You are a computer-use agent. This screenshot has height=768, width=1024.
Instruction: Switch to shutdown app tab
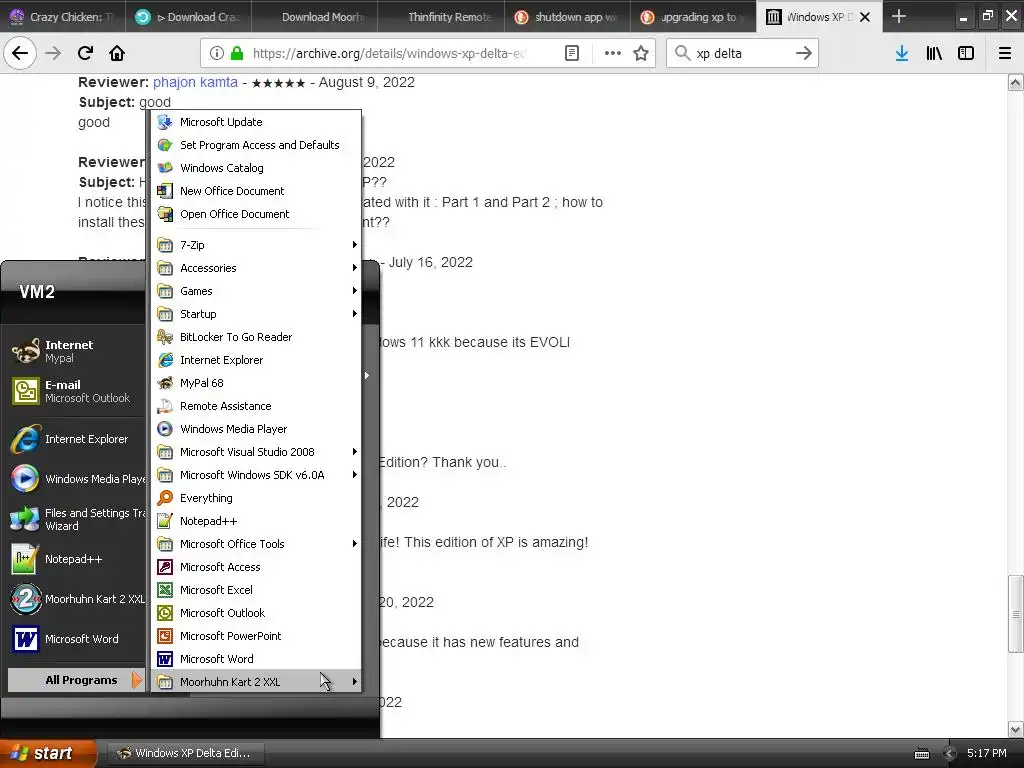coord(567,17)
